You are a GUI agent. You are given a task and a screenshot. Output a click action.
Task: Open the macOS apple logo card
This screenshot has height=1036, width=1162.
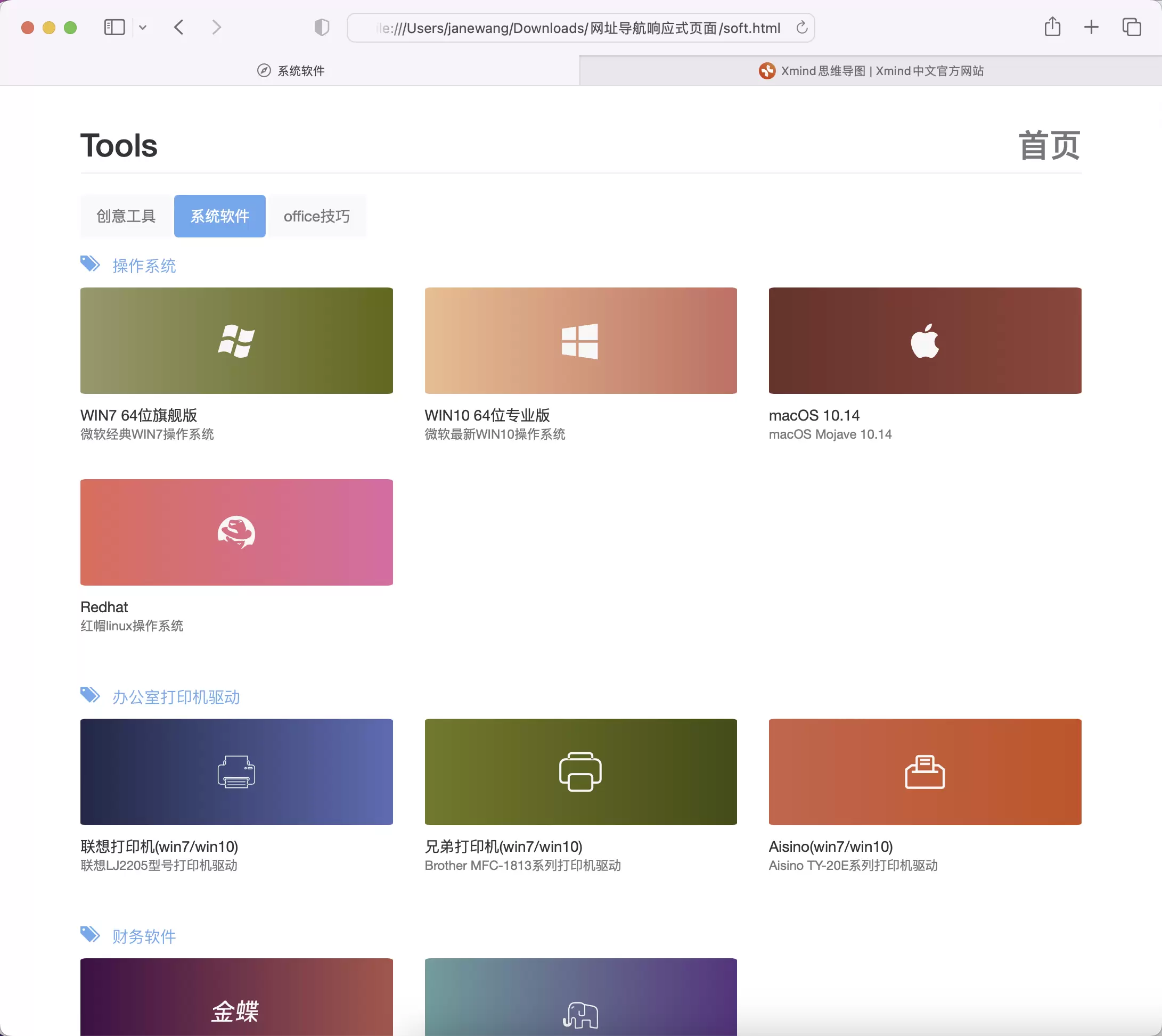click(x=924, y=340)
